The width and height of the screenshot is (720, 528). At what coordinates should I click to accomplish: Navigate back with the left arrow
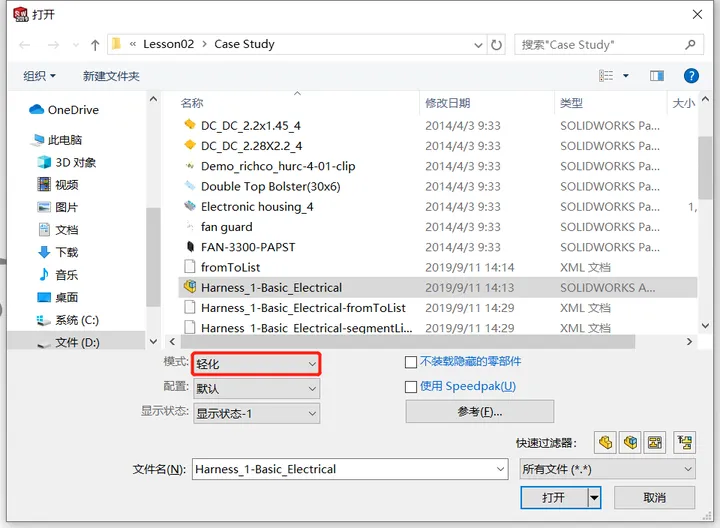(x=25, y=45)
